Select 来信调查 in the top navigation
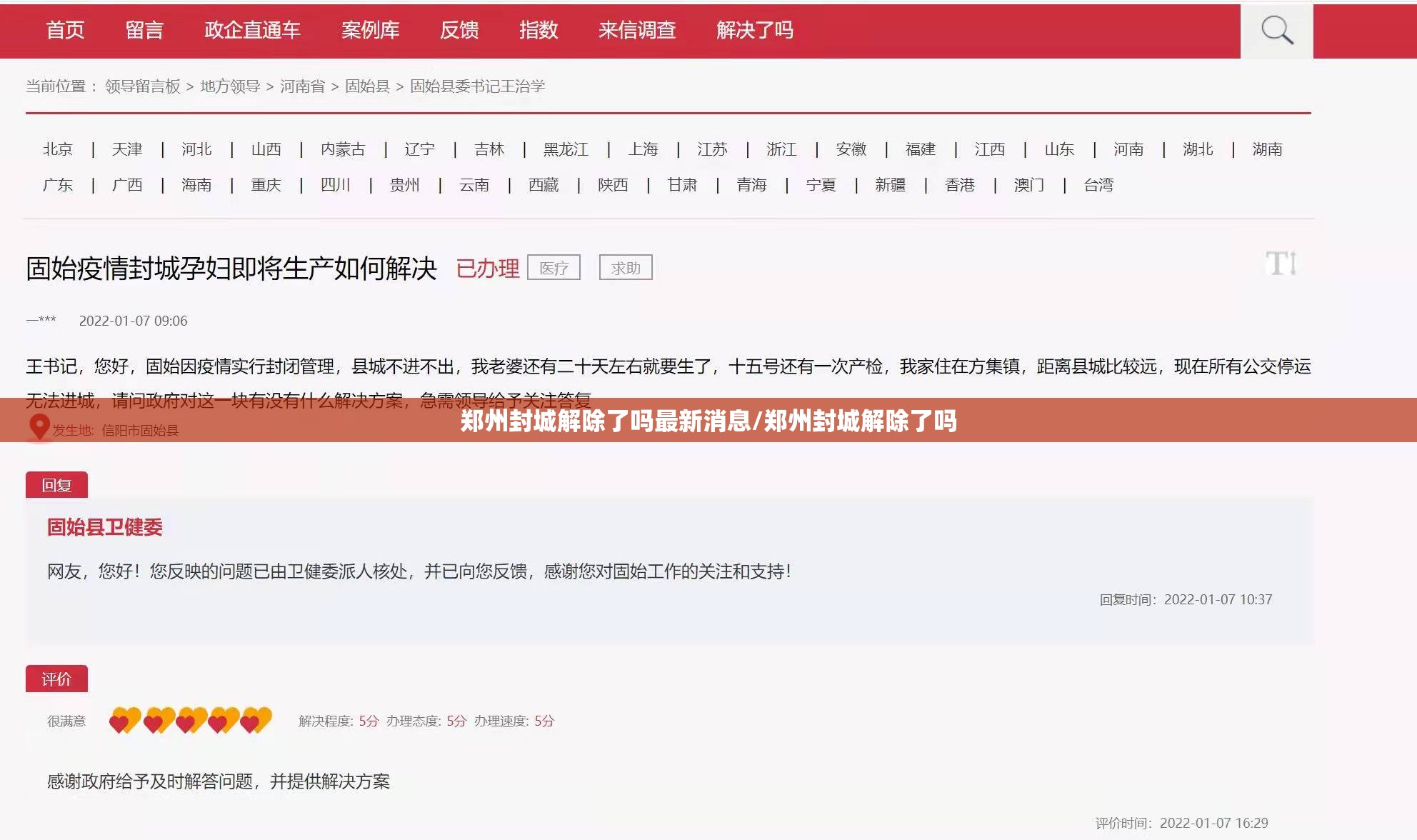Image resolution: width=1417 pixels, height=840 pixels. click(x=637, y=30)
